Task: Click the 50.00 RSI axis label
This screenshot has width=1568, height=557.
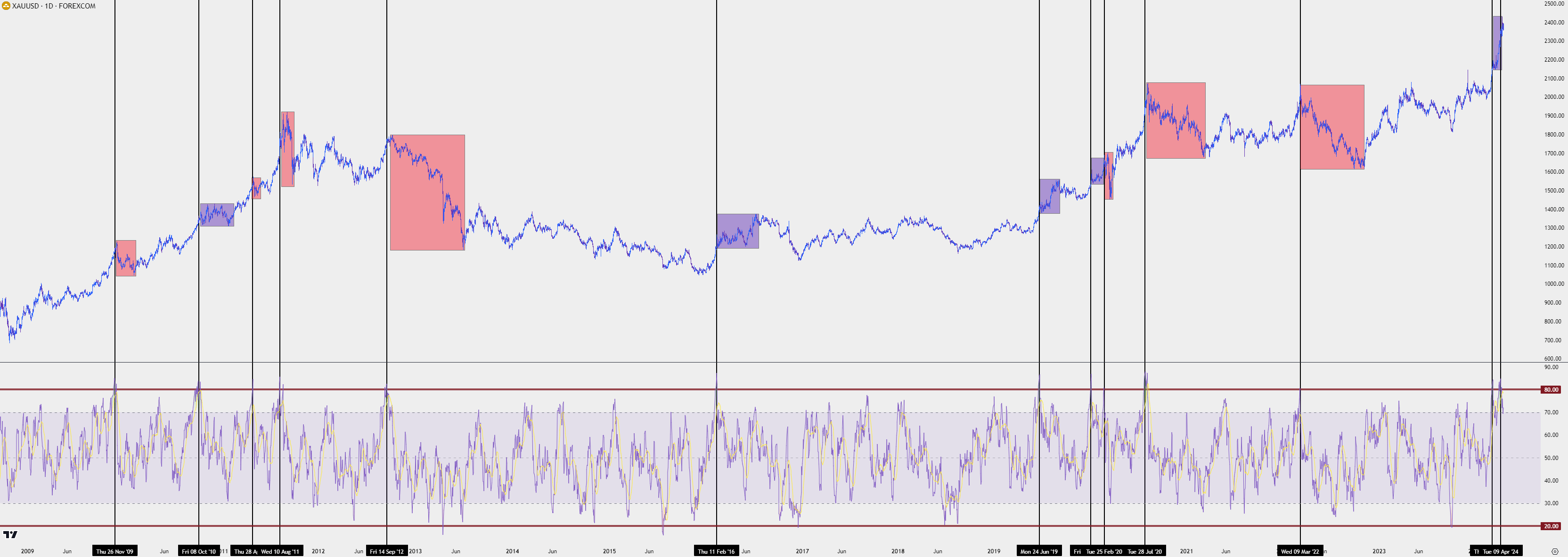Action: pos(1552,458)
